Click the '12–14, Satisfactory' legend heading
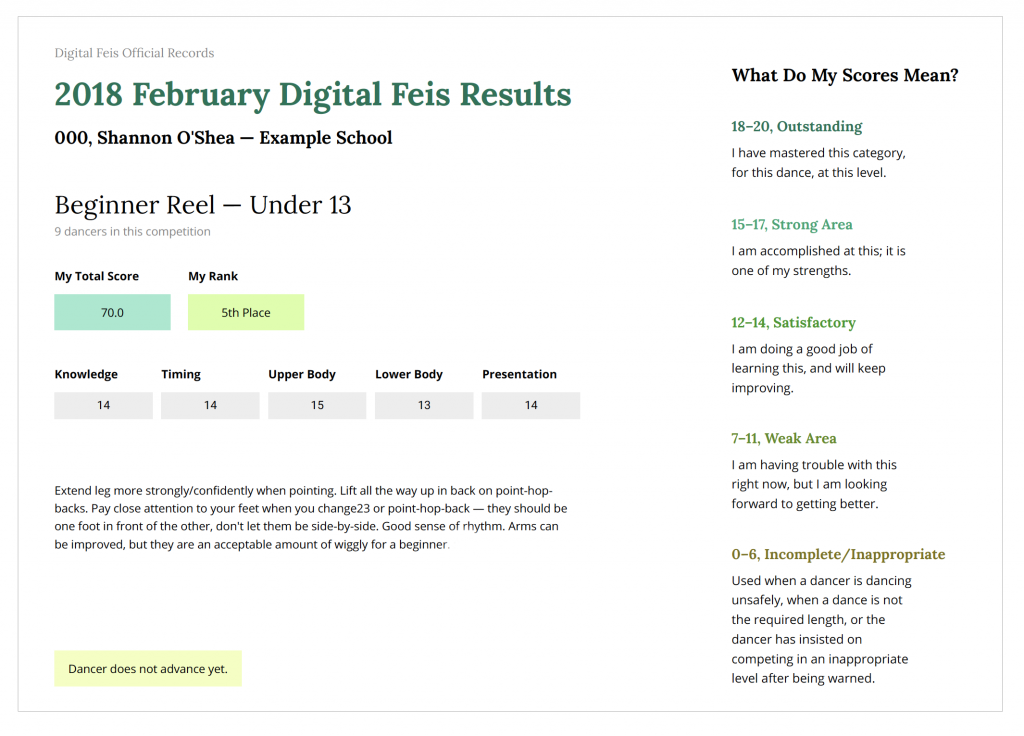 [x=794, y=323]
